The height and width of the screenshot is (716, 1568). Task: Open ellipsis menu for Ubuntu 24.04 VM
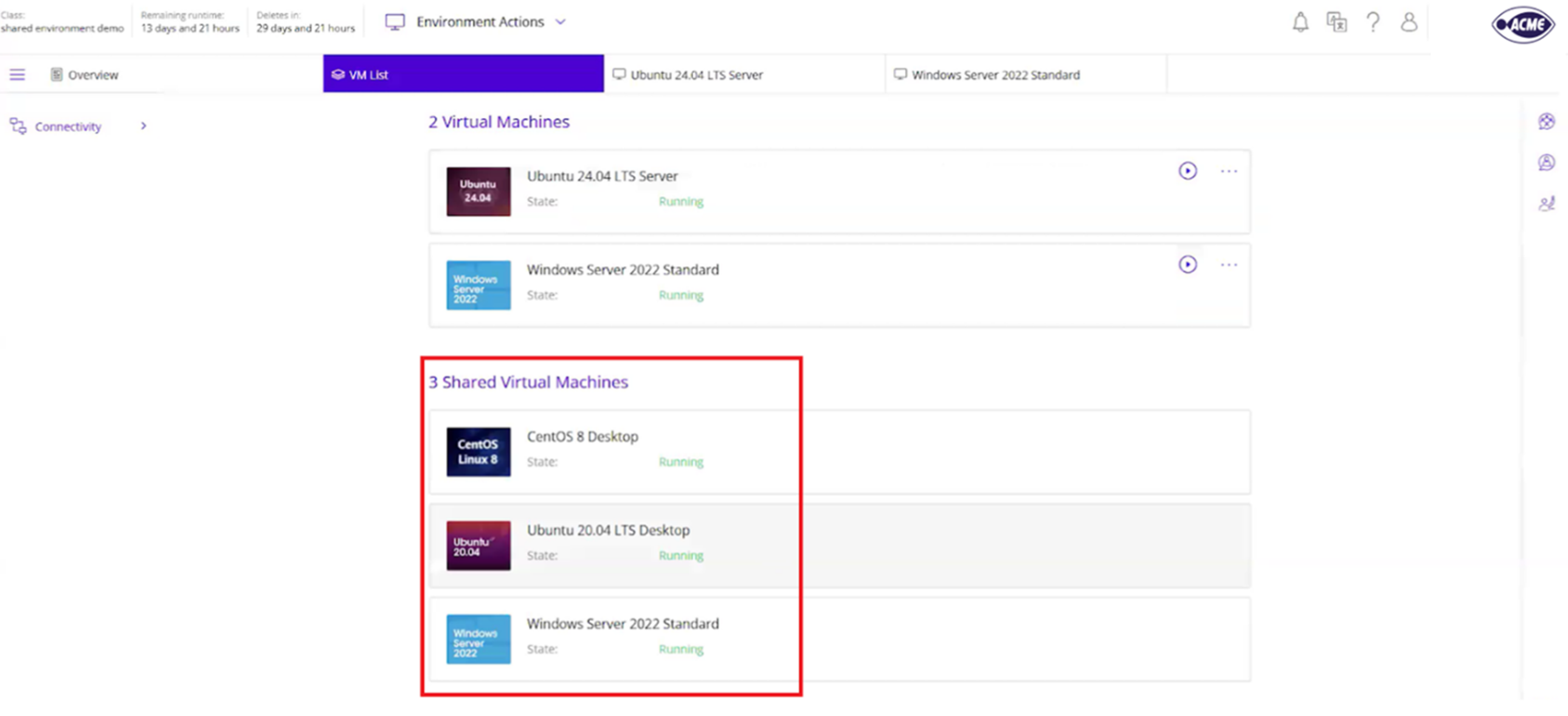click(x=1228, y=172)
